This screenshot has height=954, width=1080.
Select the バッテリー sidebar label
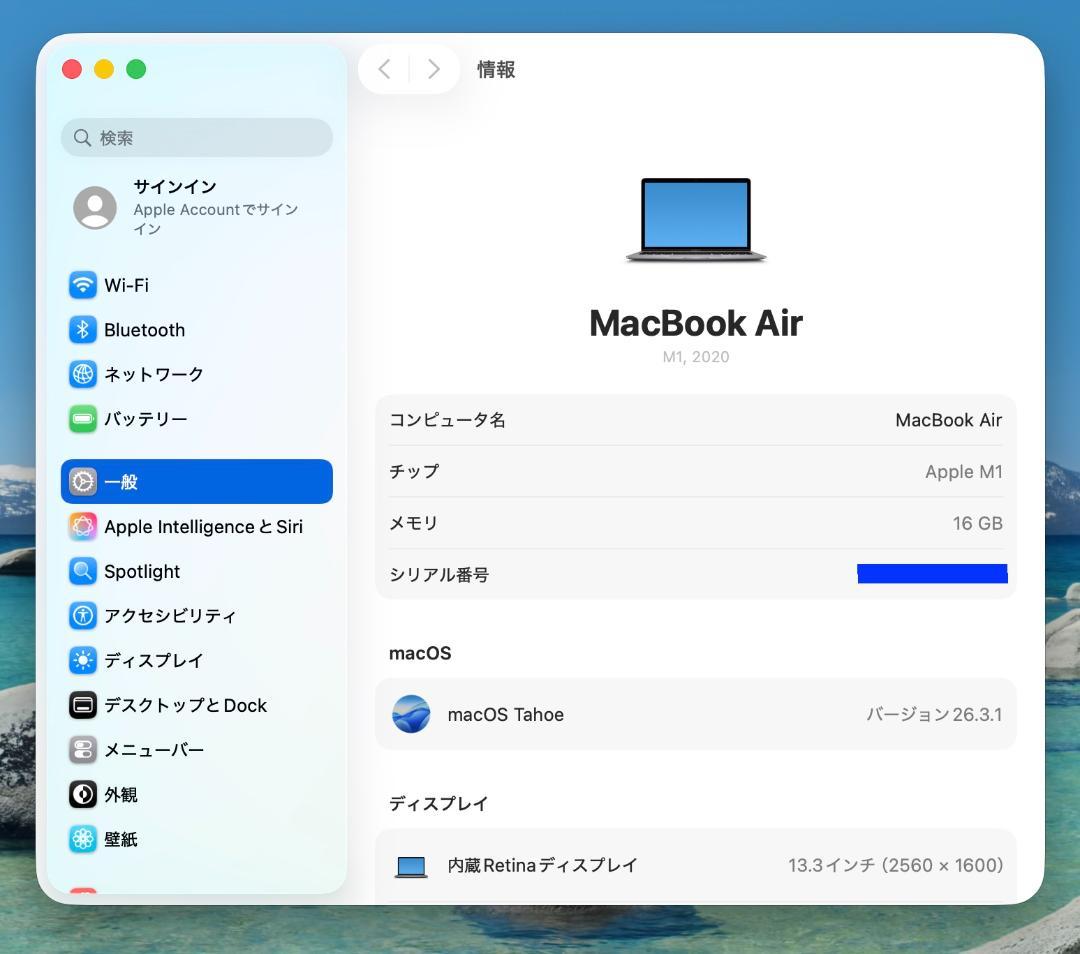145,419
